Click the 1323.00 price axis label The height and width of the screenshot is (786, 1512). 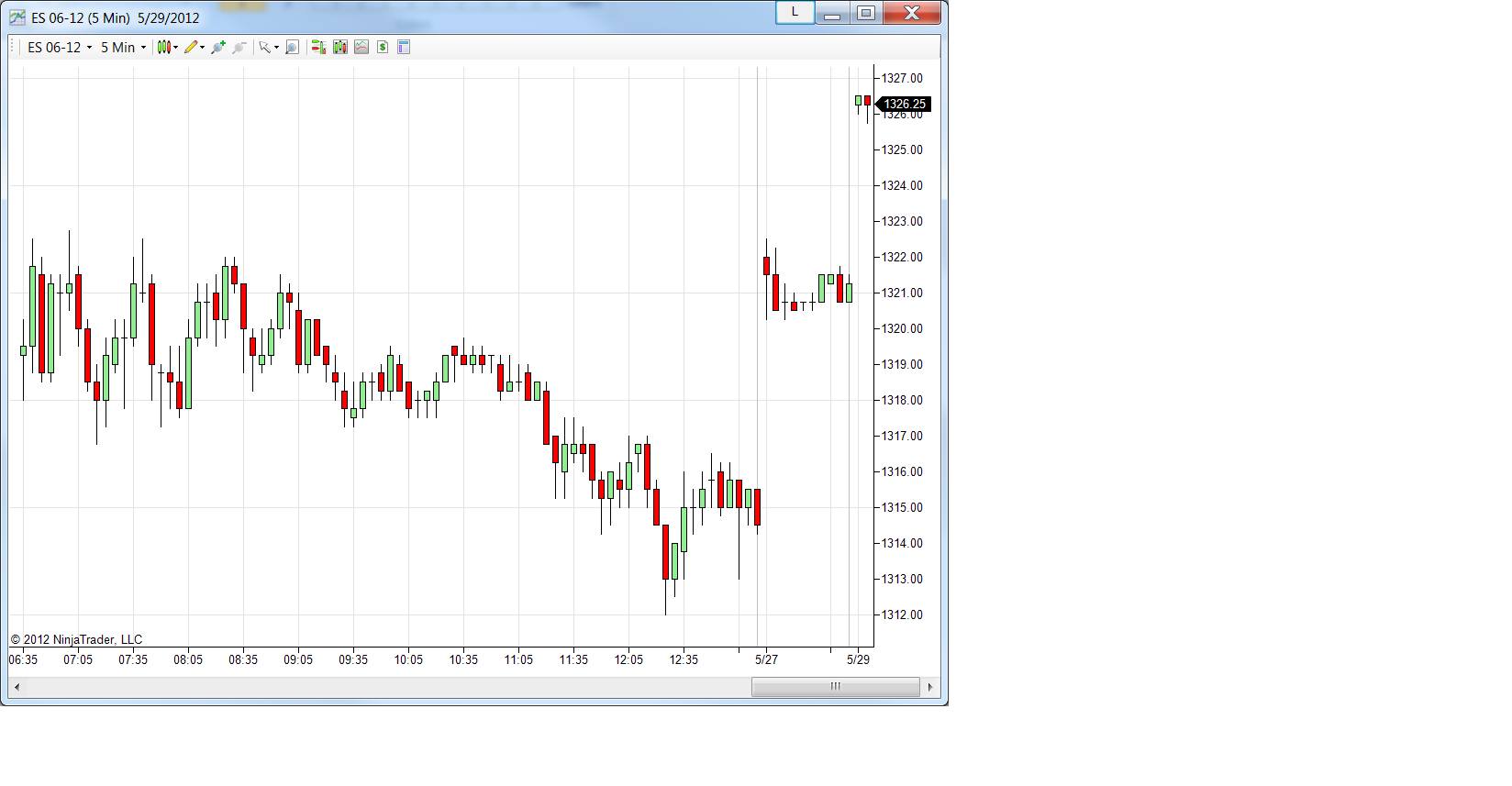point(902,222)
